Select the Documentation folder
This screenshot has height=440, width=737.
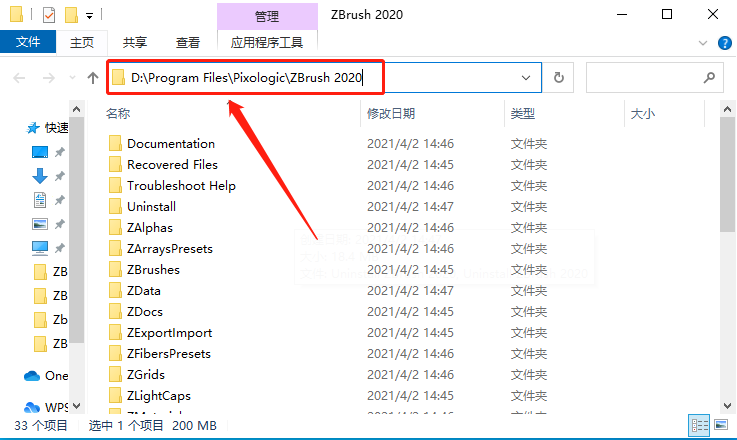(x=171, y=143)
